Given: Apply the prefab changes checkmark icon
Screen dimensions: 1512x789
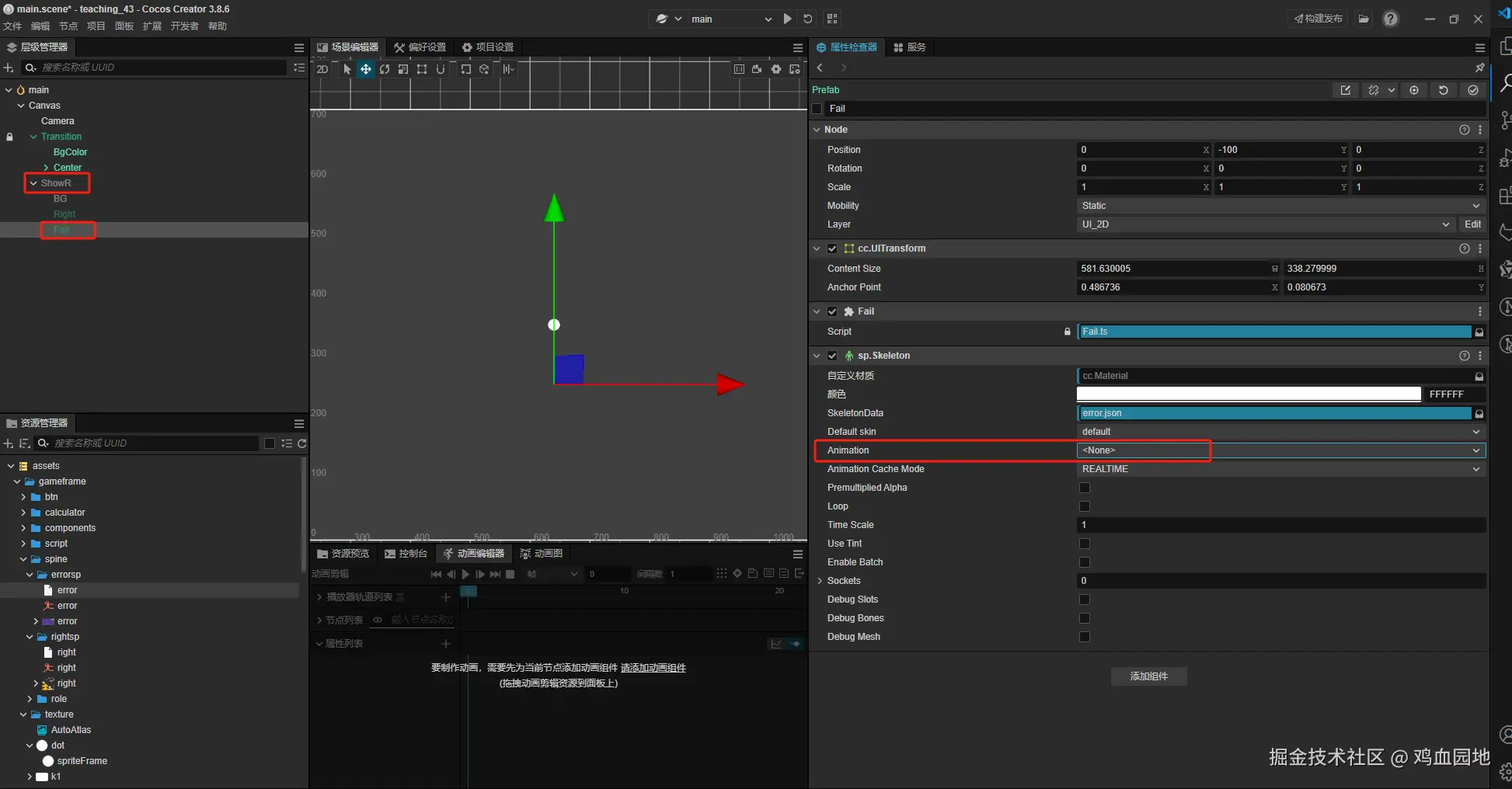Looking at the screenshot, I should [x=1473, y=90].
